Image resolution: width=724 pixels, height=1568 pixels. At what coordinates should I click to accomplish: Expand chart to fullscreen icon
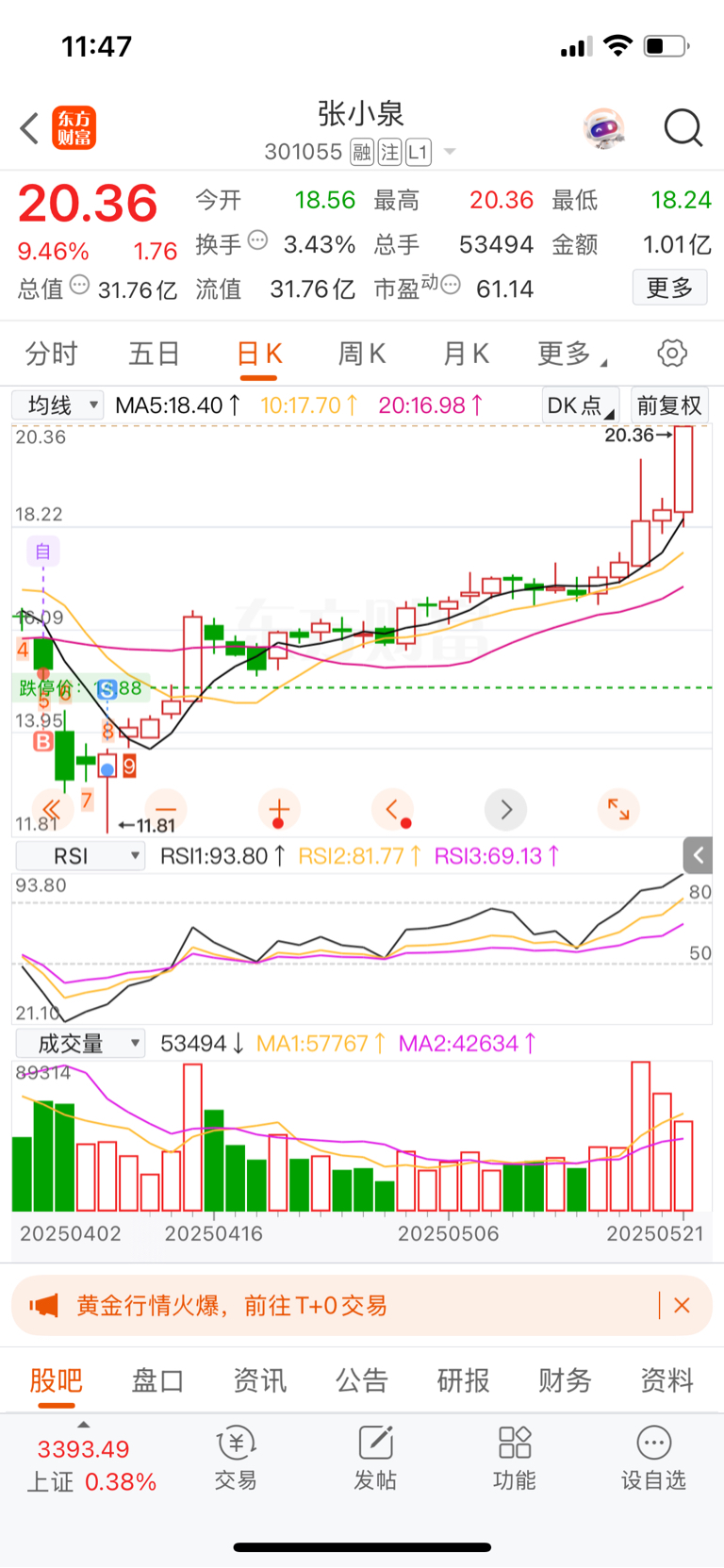tap(618, 809)
